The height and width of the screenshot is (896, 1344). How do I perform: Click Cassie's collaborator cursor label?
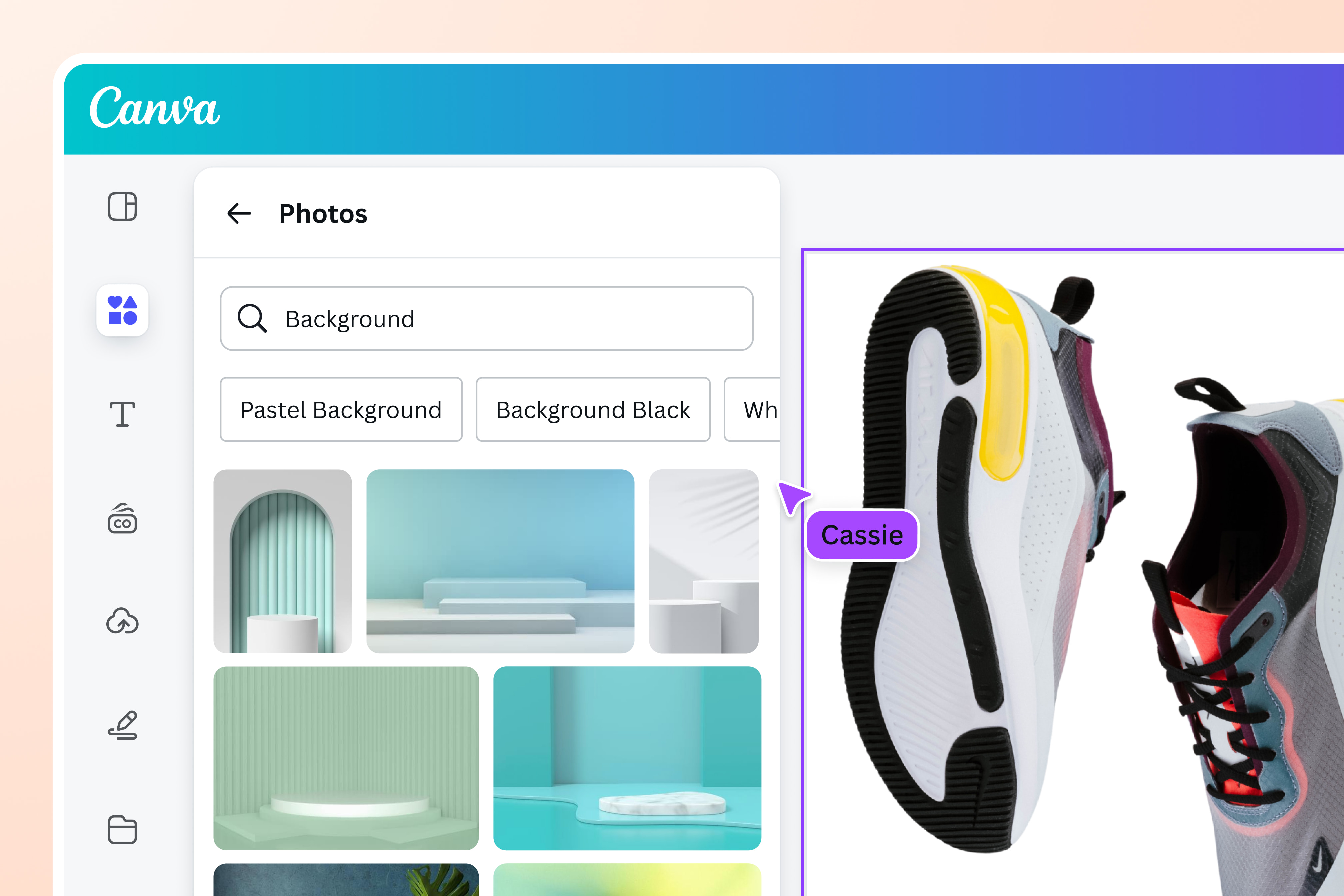(x=862, y=535)
